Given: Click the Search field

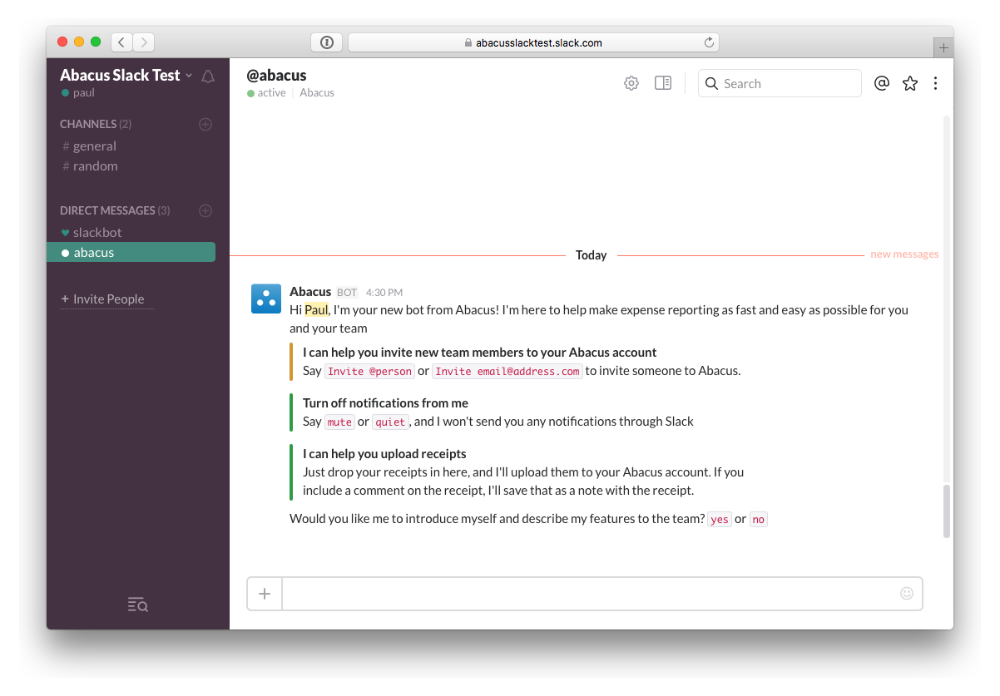Looking at the screenshot, I should 779,84.
